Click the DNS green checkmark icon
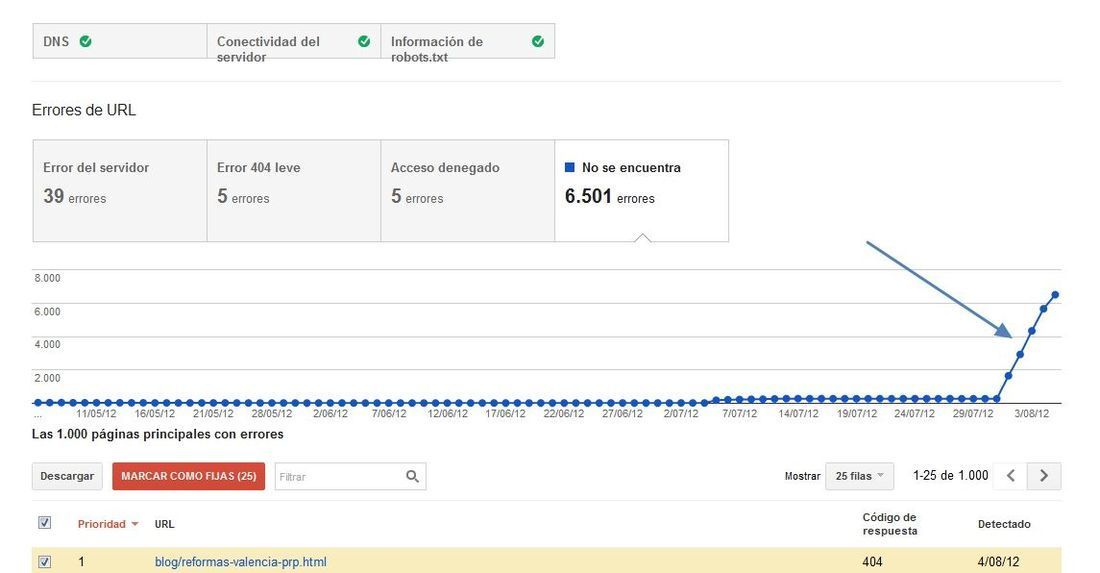 pos(86,41)
